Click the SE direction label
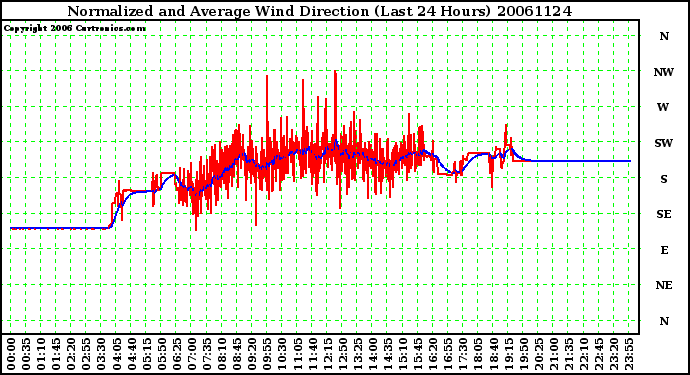 (664, 214)
